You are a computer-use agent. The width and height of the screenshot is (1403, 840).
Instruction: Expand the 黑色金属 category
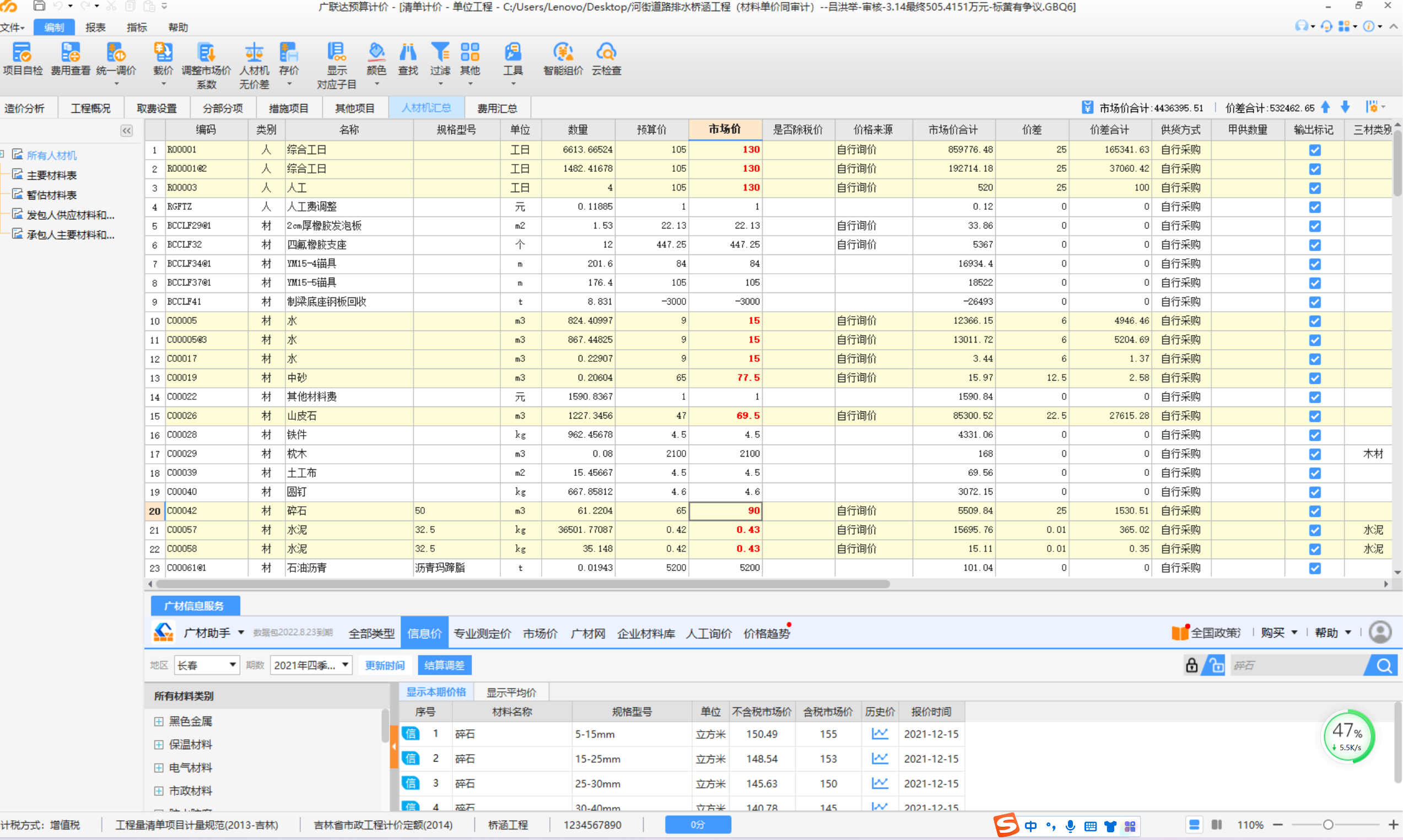click(159, 721)
